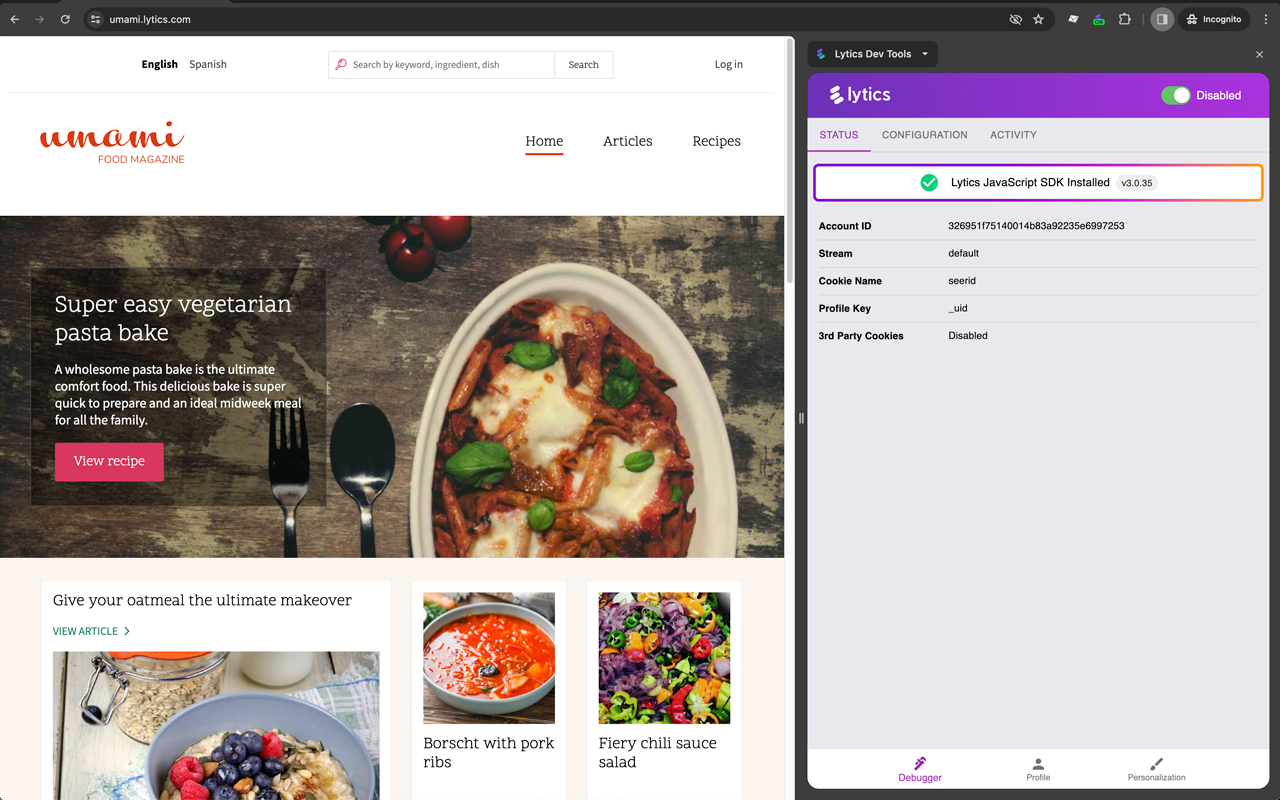Click the Lytics logo in panel header
The width and height of the screenshot is (1280, 800).
point(860,95)
